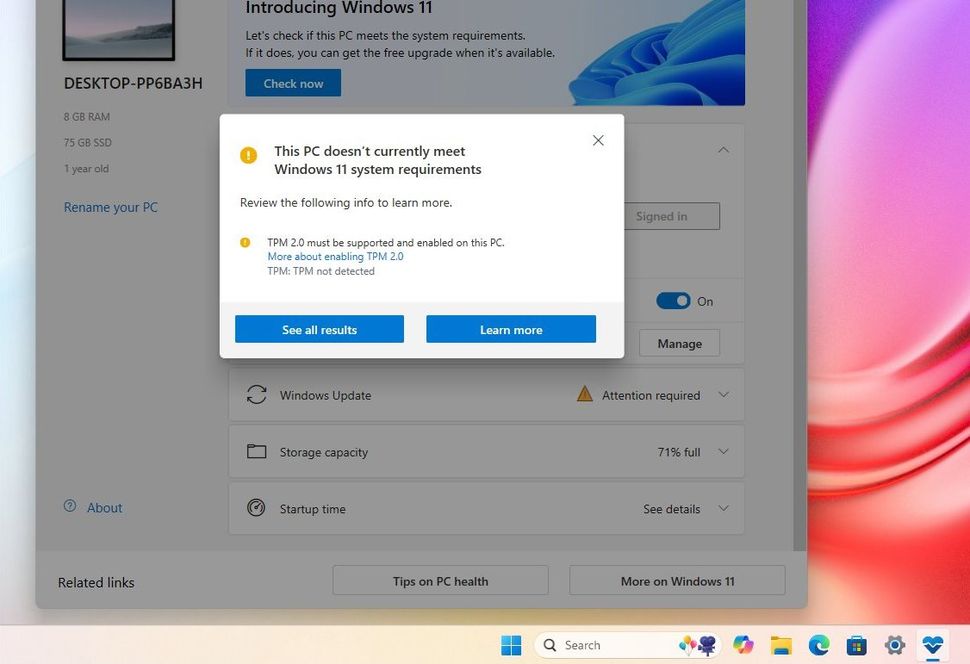Image resolution: width=970 pixels, height=664 pixels.
Task: Click the Storage capacity folder icon
Action: click(257, 451)
